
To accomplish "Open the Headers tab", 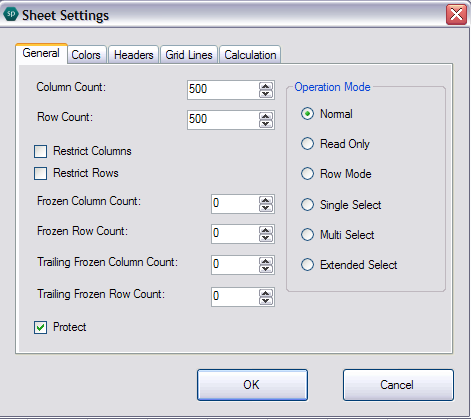I will [133, 55].
